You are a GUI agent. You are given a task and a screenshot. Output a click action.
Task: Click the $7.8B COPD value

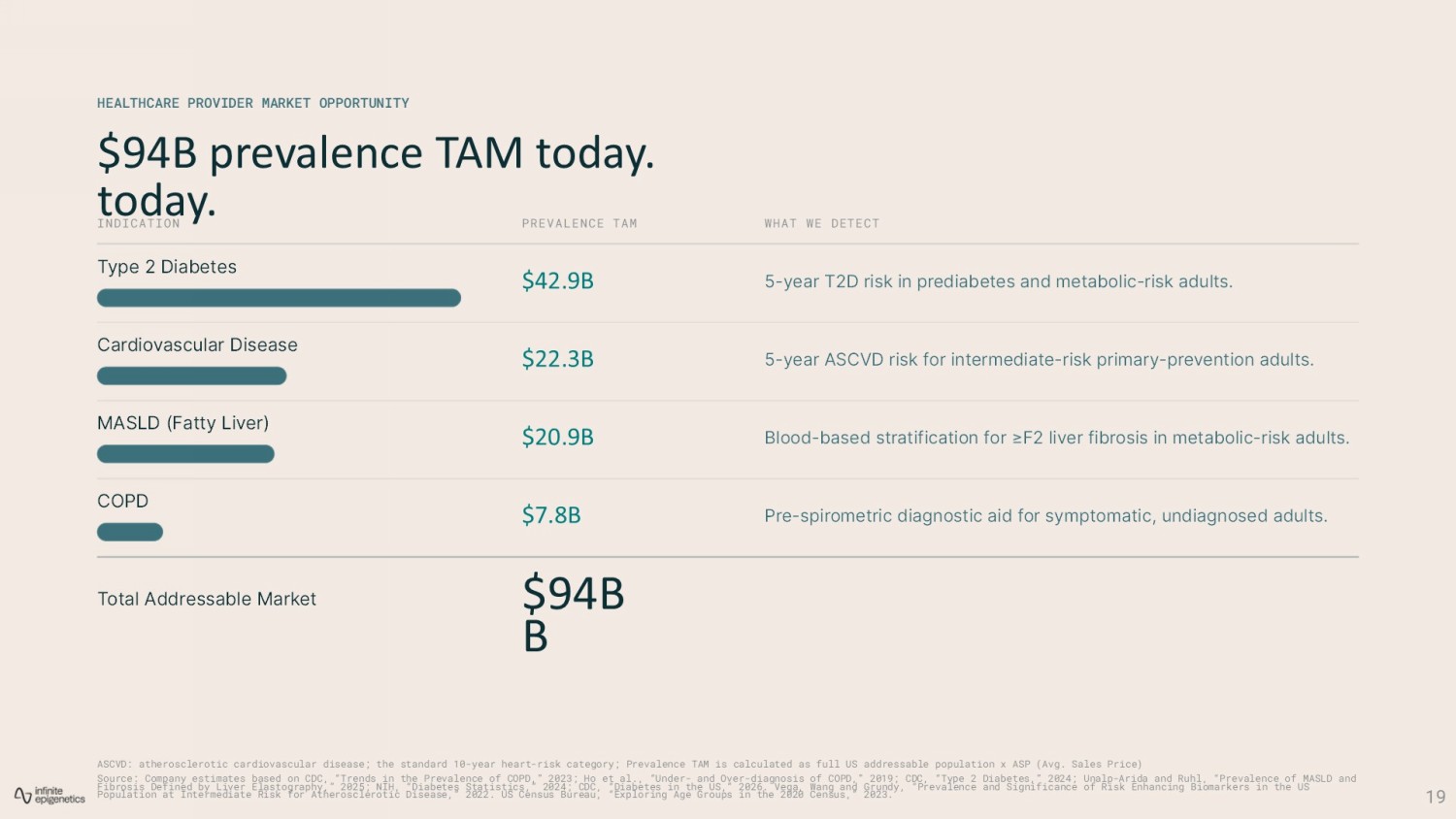click(551, 515)
